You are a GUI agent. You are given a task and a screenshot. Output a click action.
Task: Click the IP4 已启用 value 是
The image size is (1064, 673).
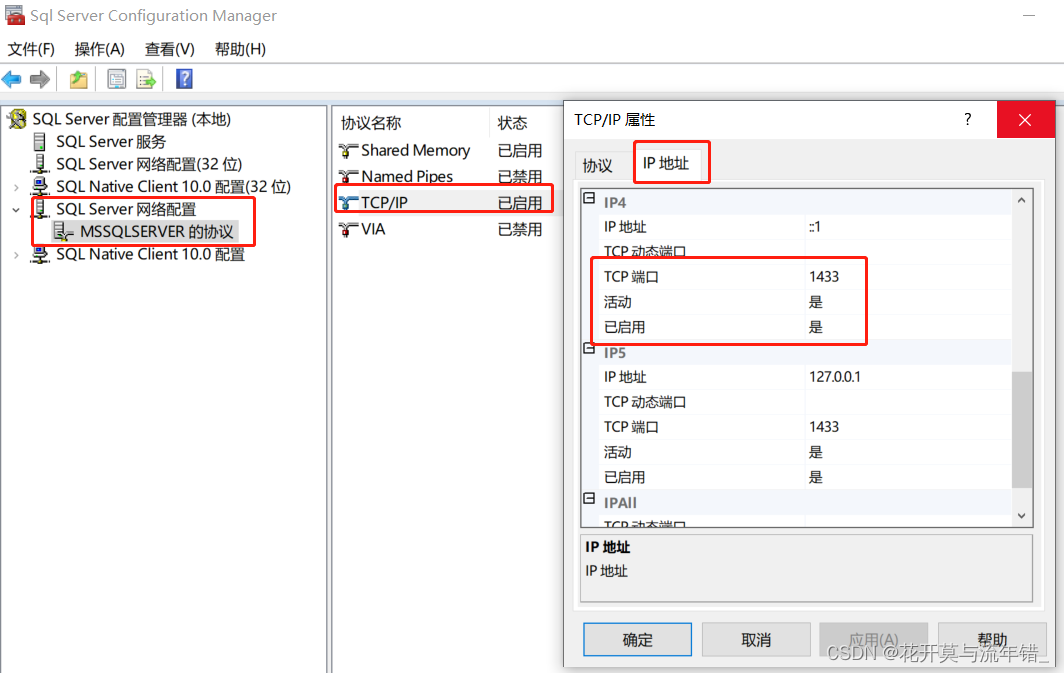tap(816, 327)
